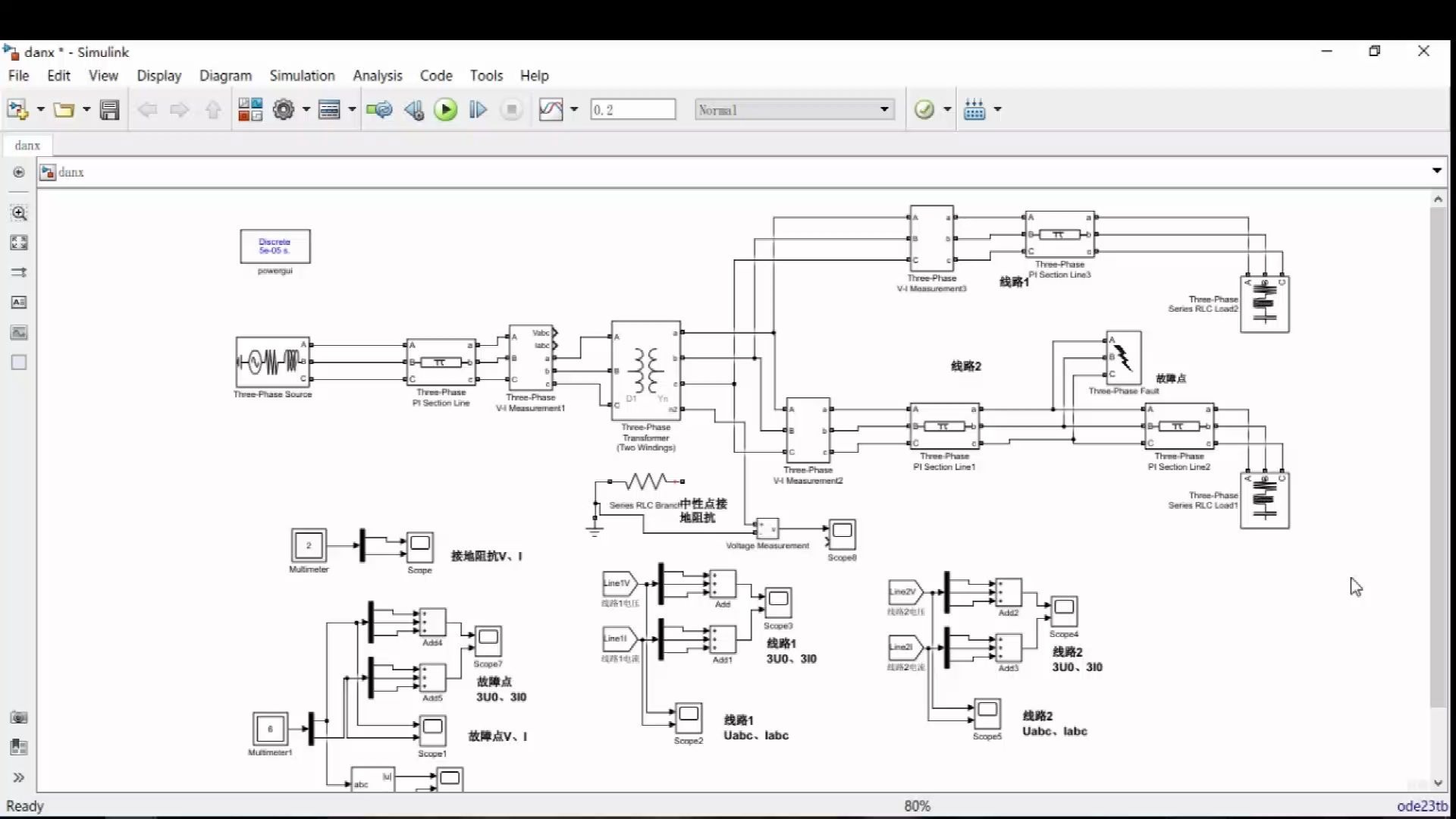1456x819 pixels.
Task: Expand the New Model dropdown arrow
Action: 41,110
